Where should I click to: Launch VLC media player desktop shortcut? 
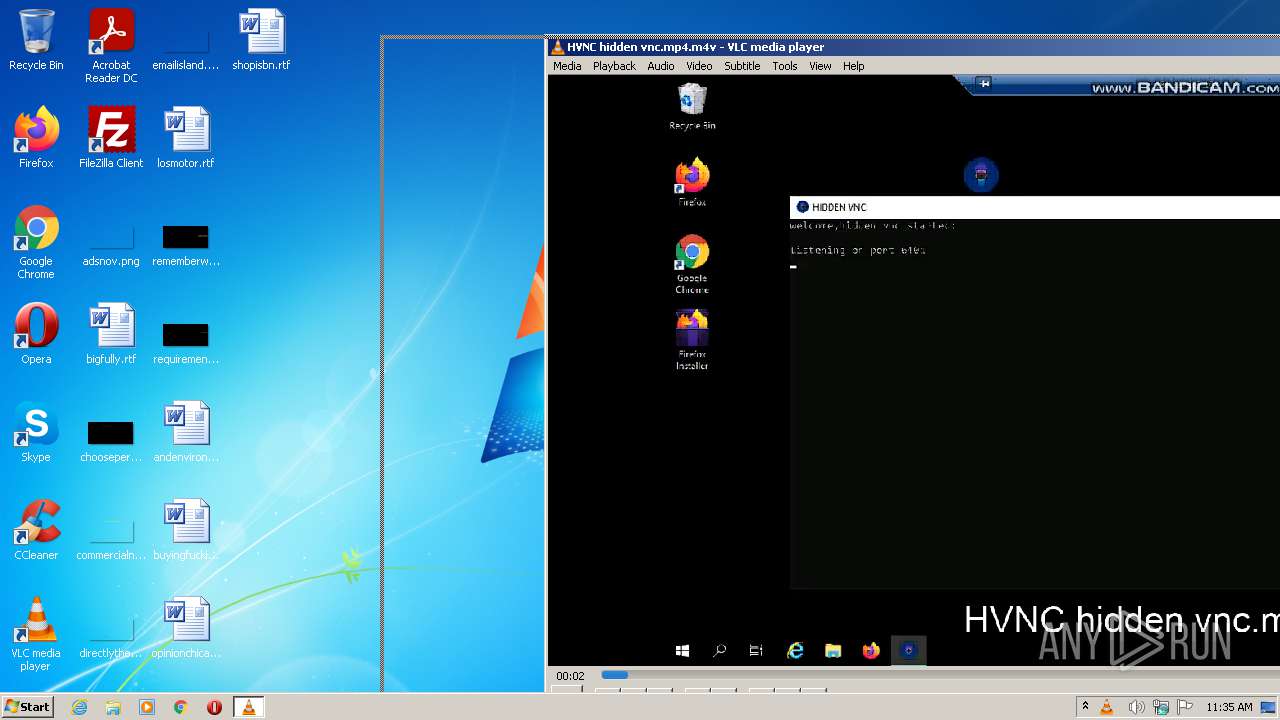(x=36, y=634)
